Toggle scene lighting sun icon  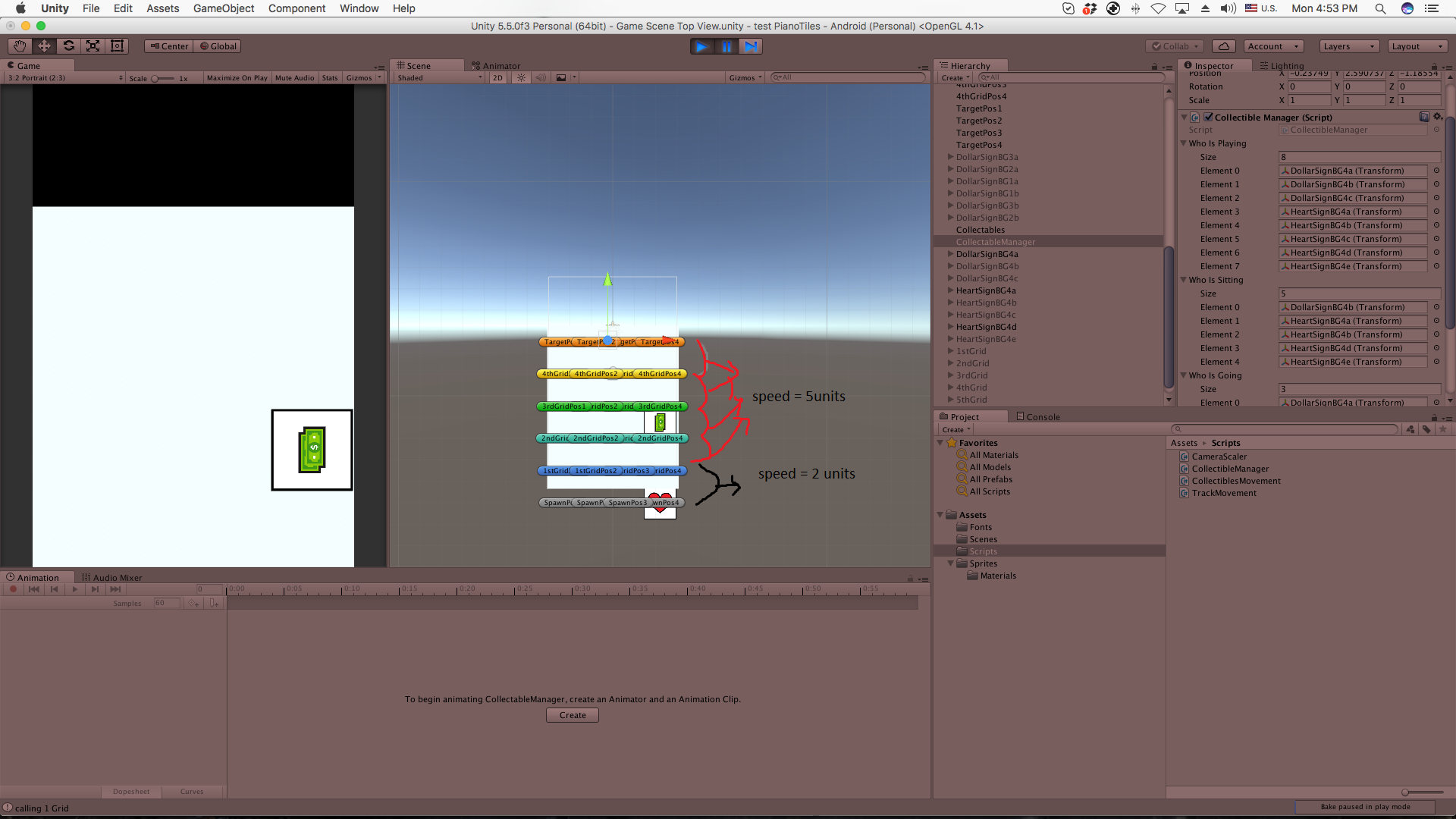521,77
